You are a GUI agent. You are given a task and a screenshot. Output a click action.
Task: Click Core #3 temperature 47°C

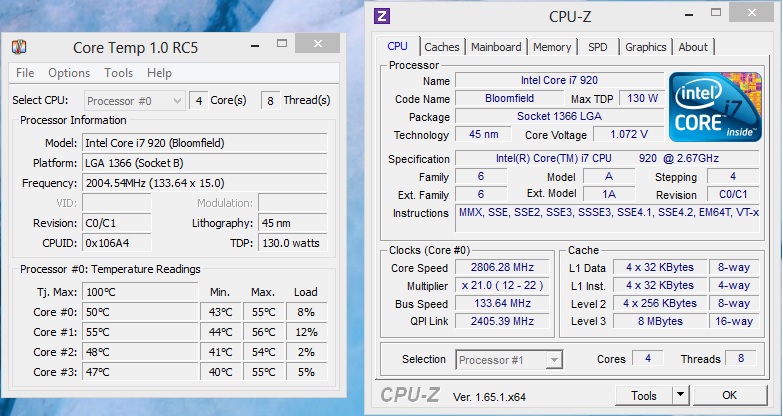click(140, 372)
